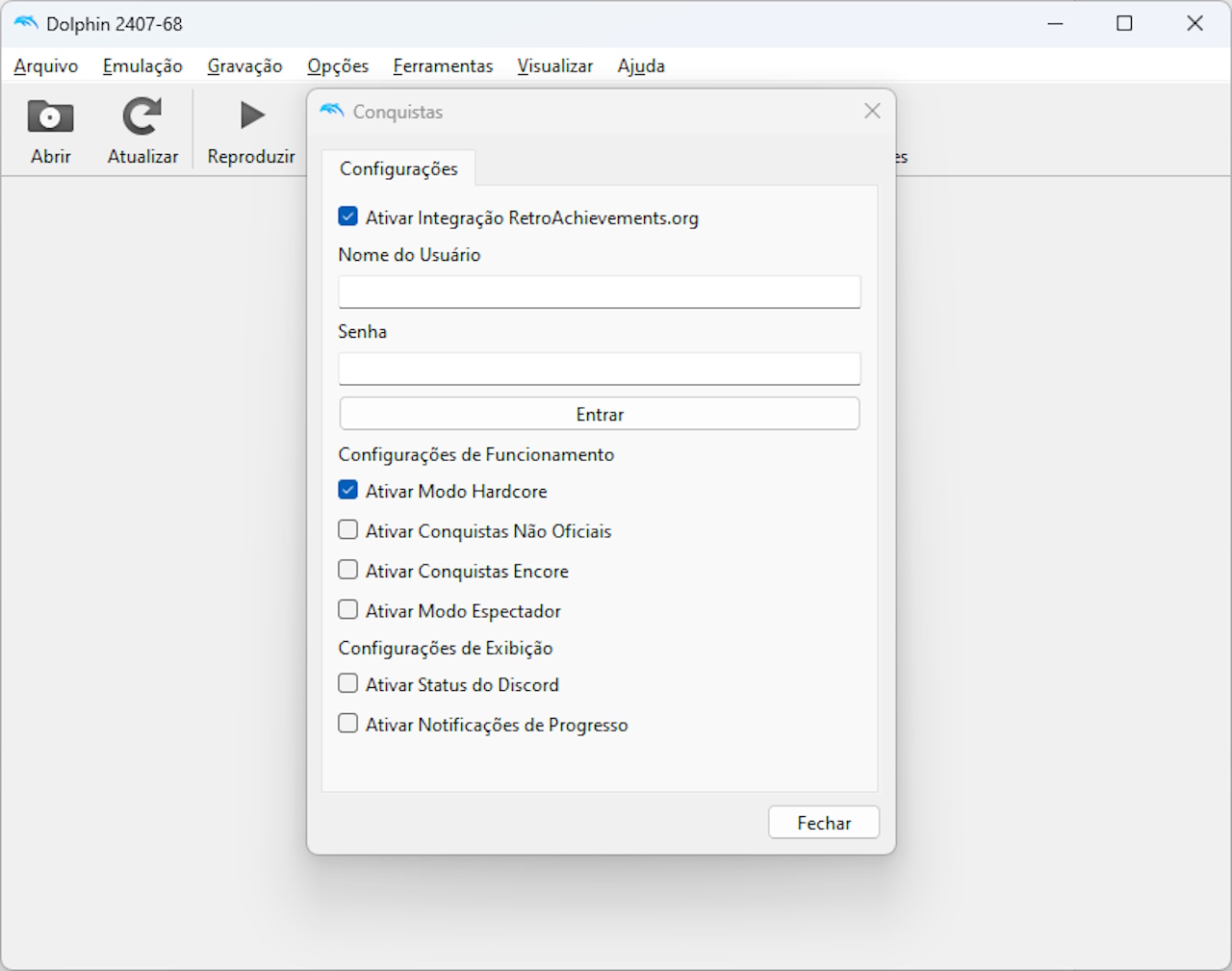Disable RetroAchievements.org integration checkbox

click(348, 217)
